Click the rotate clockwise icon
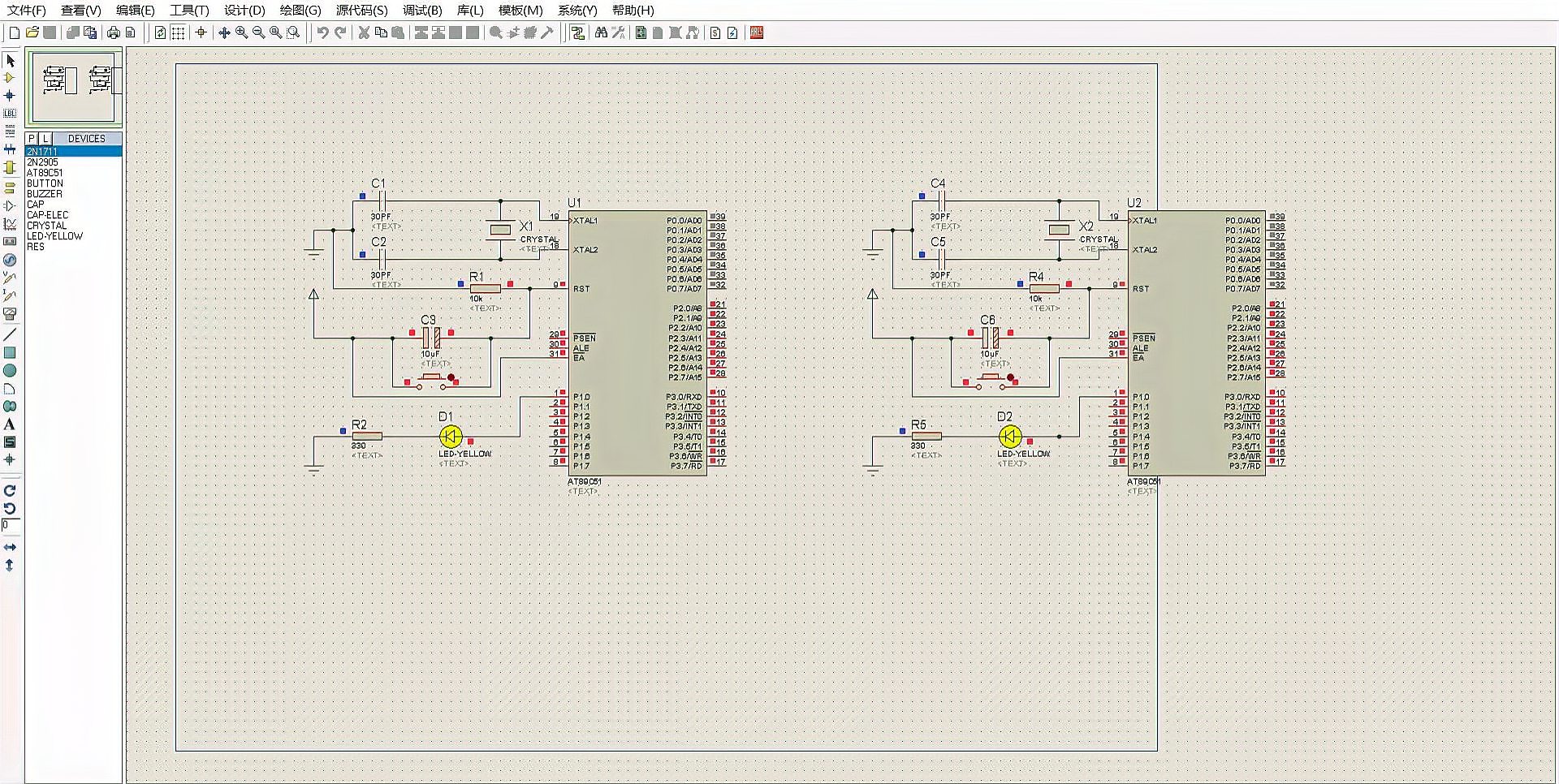The height and width of the screenshot is (784, 1559). 10,491
